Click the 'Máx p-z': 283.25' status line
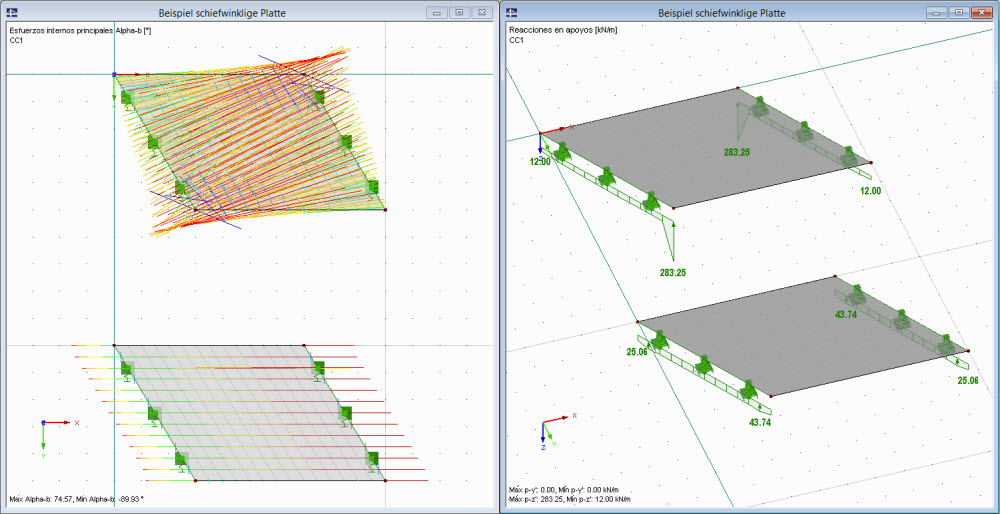1000x514 pixels. (x=572, y=499)
